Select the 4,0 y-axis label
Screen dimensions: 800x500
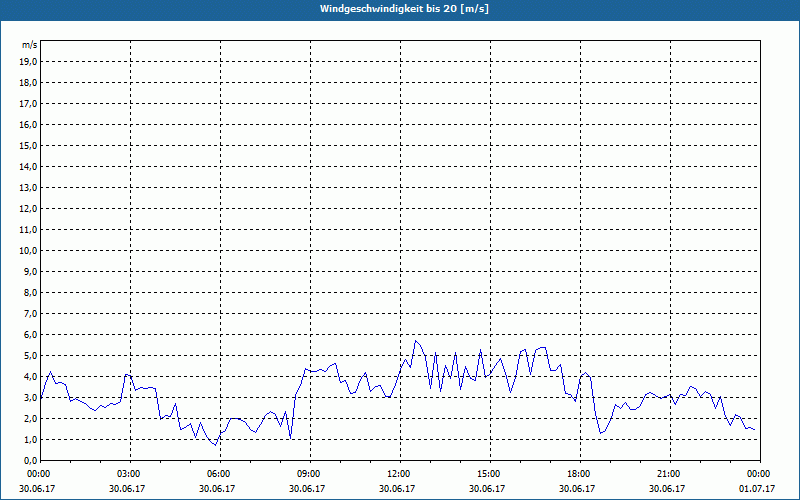[x=30, y=377]
